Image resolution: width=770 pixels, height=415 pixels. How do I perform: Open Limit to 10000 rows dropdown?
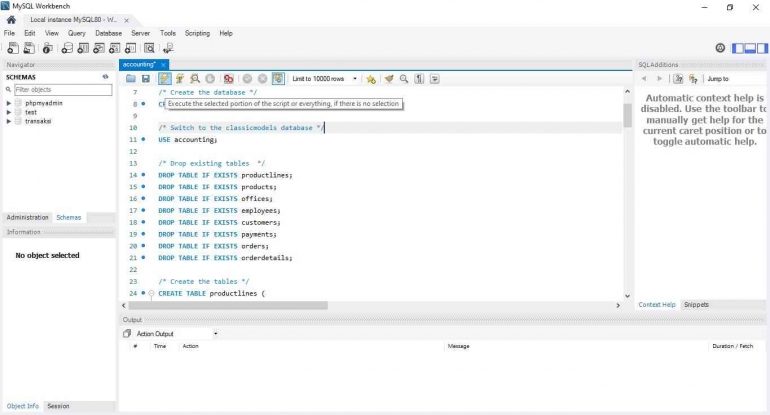pos(324,79)
